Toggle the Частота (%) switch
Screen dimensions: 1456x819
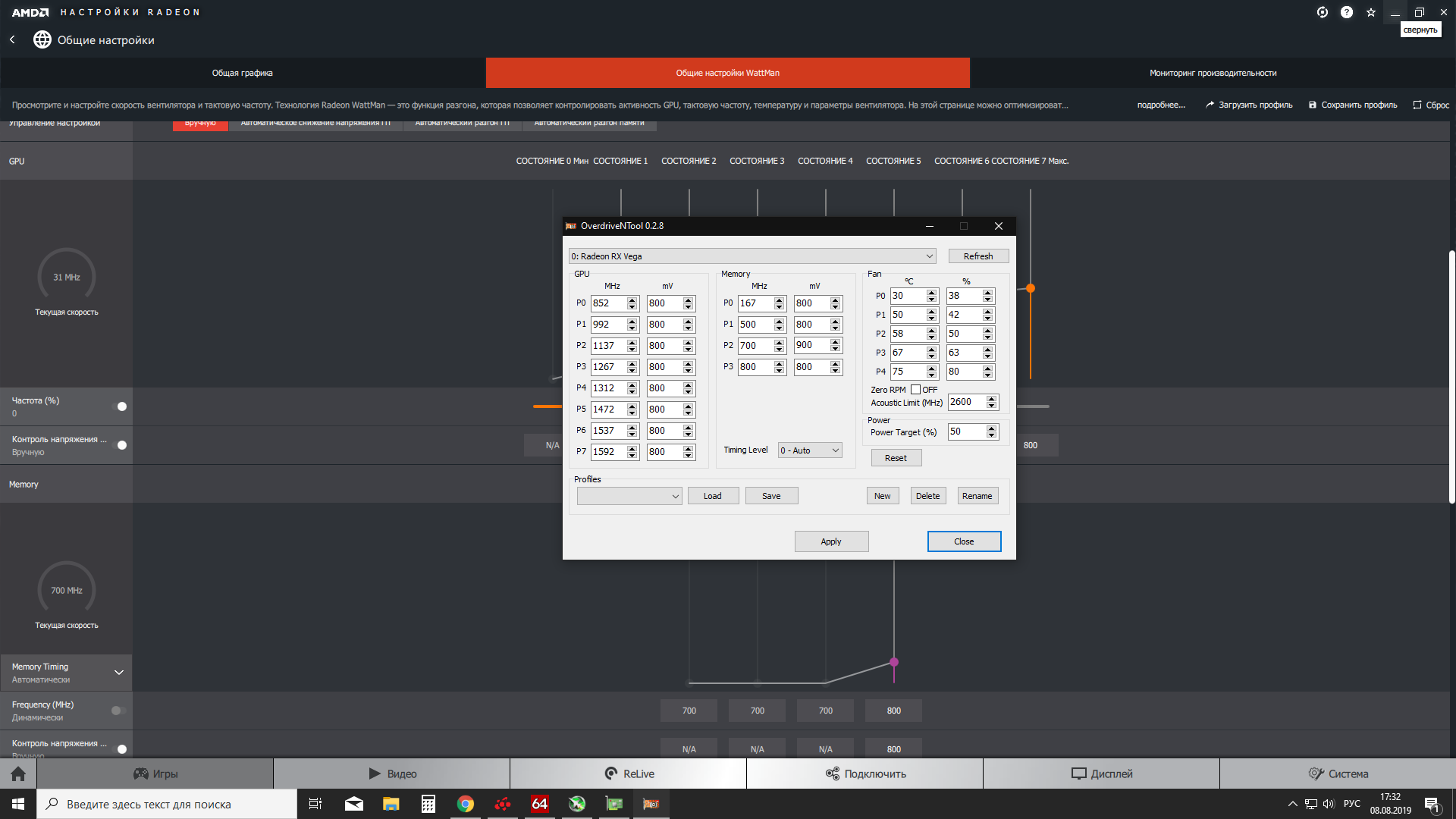pyautogui.click(x=119, y=406)
